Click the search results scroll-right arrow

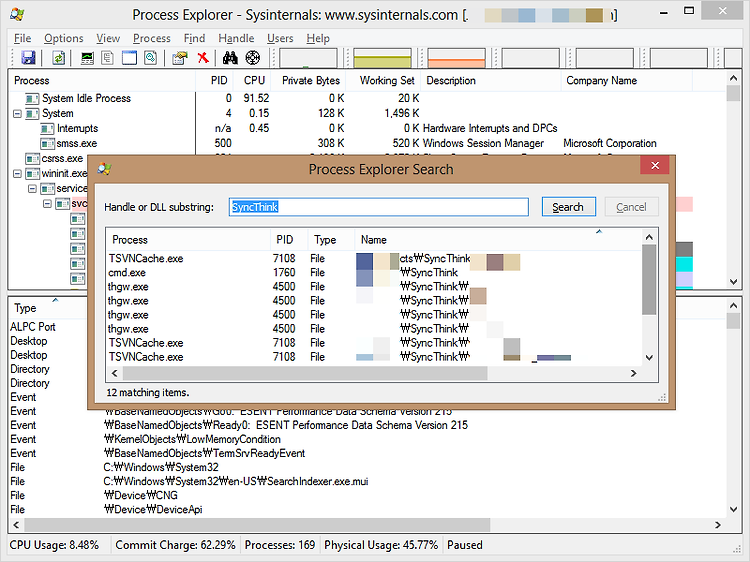click(633, 373)
